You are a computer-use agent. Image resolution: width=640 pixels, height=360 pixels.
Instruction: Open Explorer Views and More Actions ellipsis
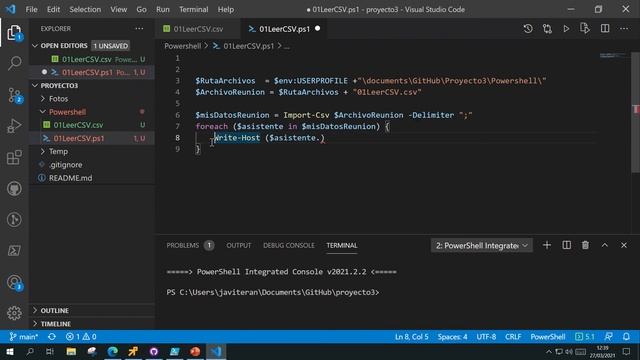pos(139,29)
